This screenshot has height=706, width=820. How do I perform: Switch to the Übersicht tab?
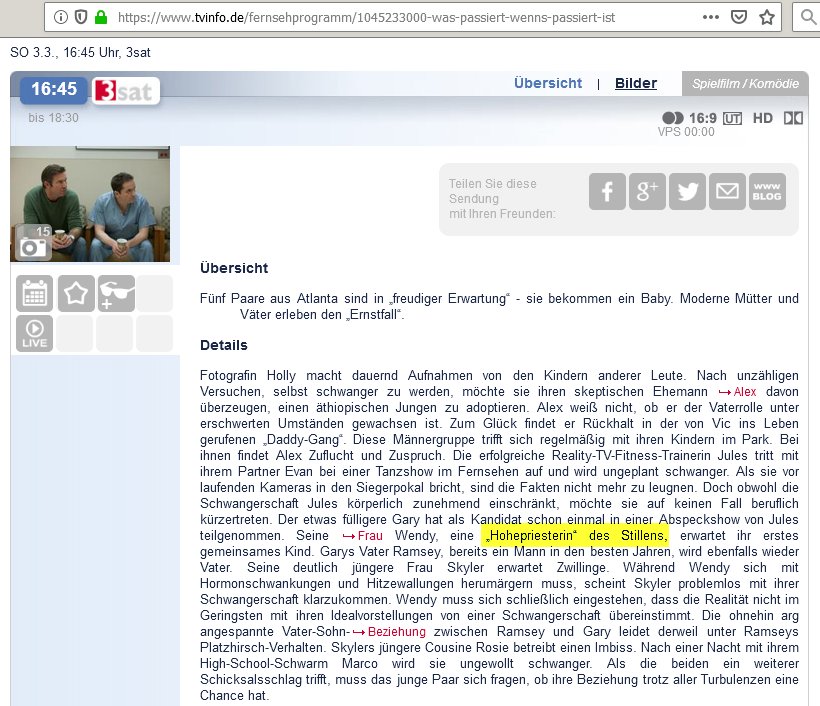click(x=548, y=83)
